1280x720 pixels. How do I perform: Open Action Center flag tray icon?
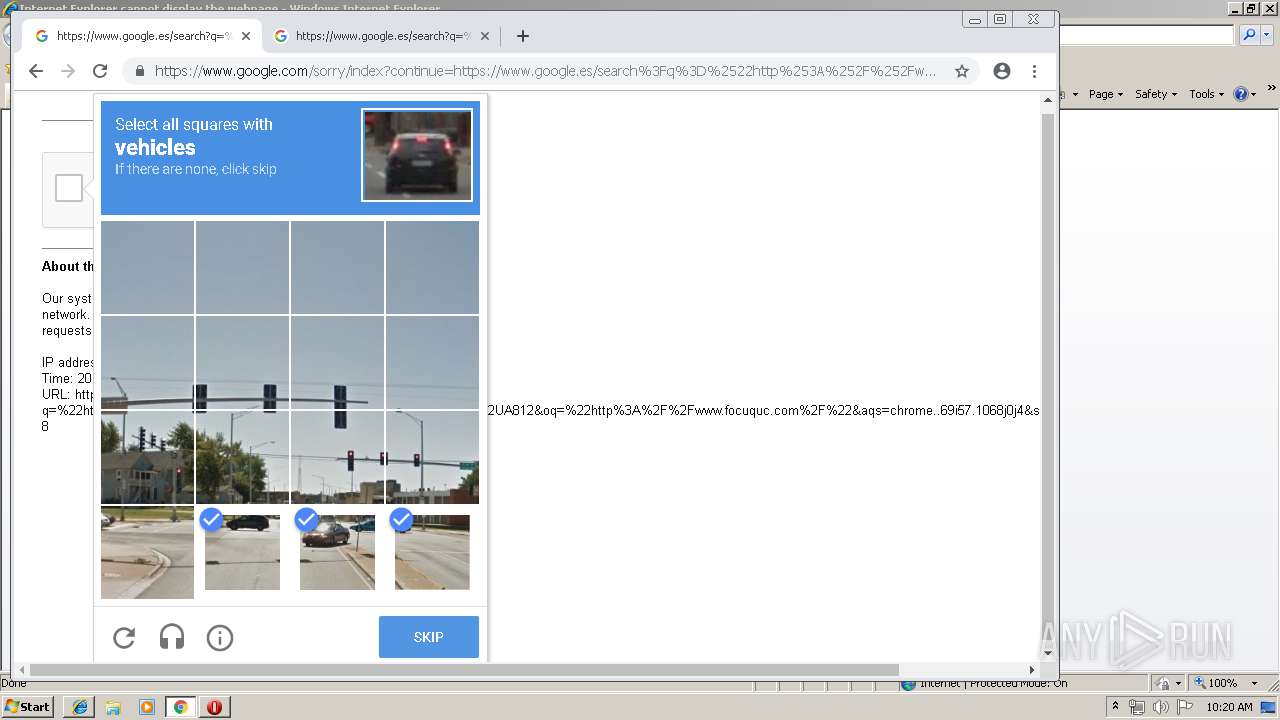click(x=1185, y=707)
